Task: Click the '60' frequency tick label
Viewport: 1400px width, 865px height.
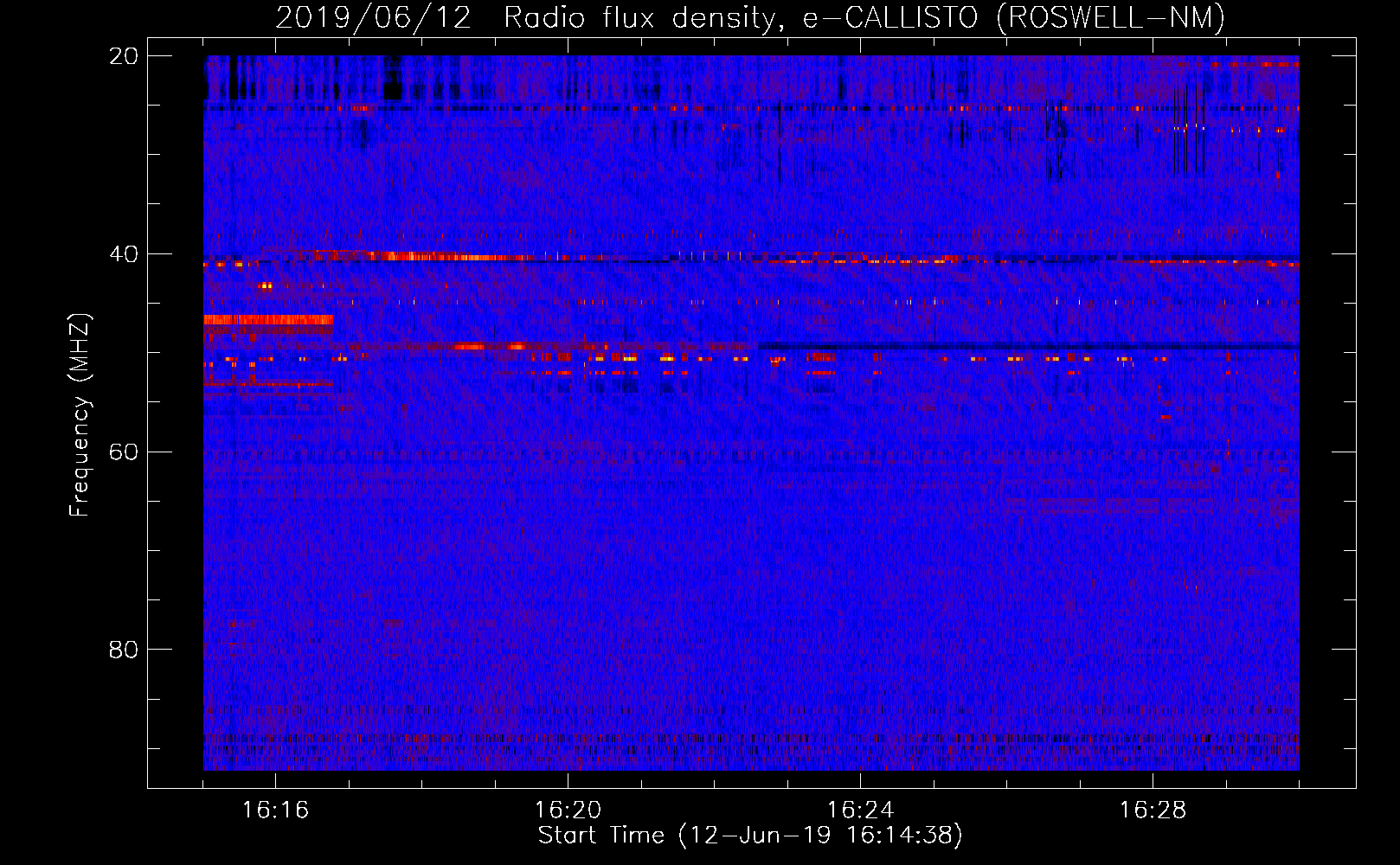Action: [124, 452]
